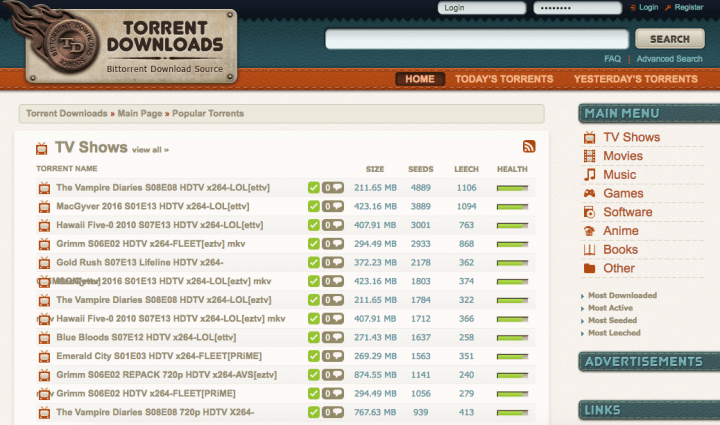Click the health bar of Blue Bloods S07E12

pos(512,338)
